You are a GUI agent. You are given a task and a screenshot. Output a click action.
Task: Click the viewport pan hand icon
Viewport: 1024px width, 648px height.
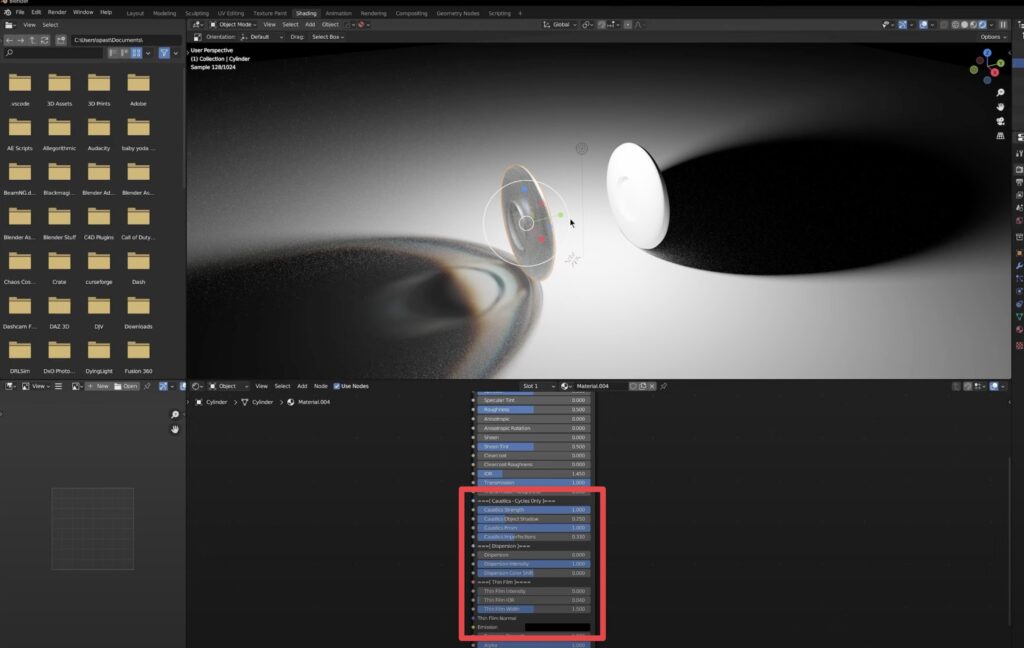click(x=1000, y=107)
